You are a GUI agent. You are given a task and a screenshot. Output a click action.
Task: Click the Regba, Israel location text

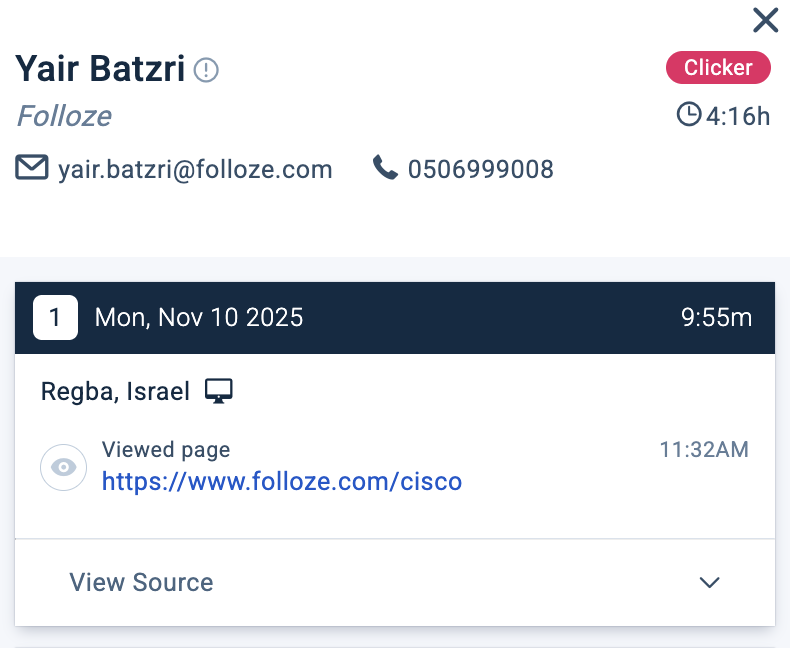coord(115,391)
